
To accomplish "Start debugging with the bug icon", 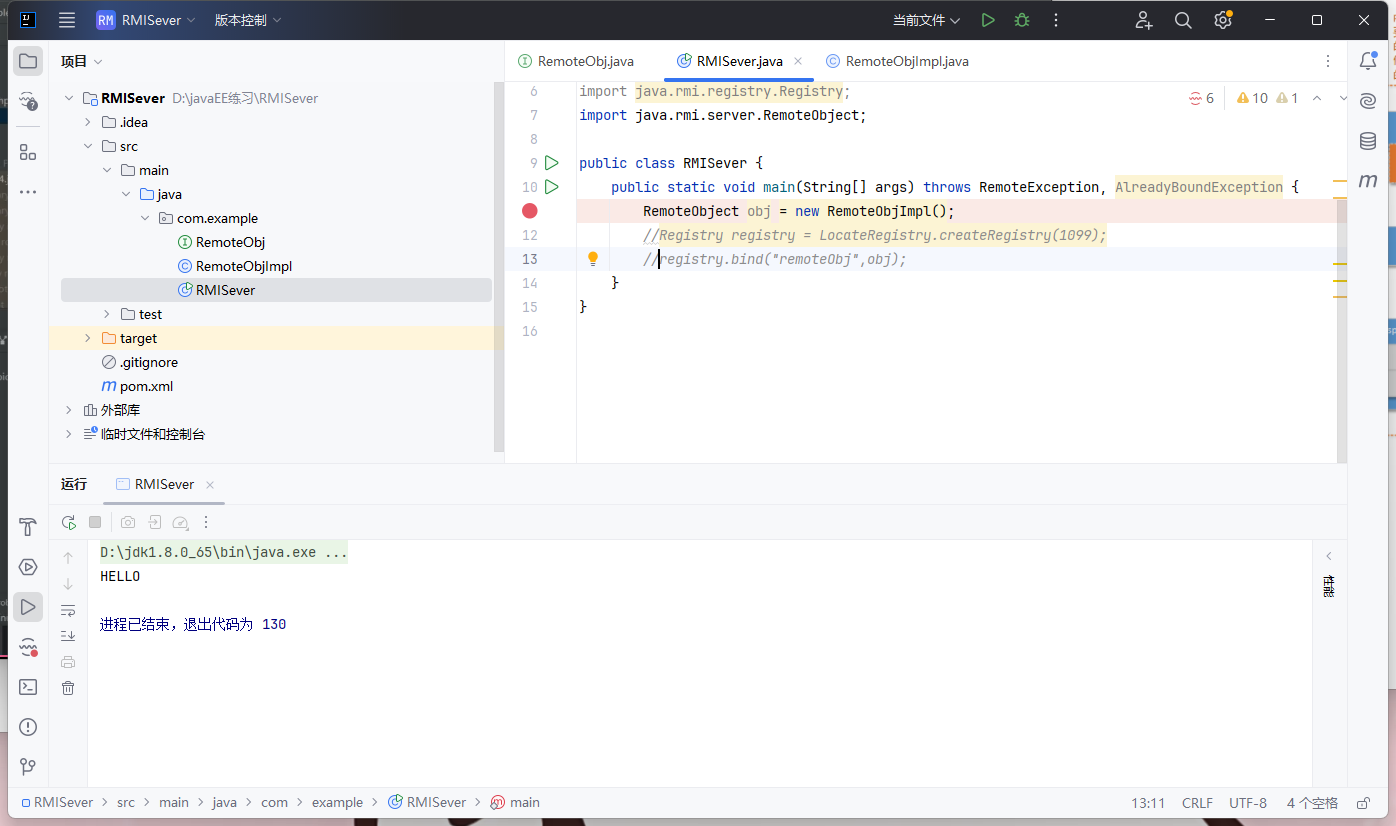I will [x=1021, y=20].
